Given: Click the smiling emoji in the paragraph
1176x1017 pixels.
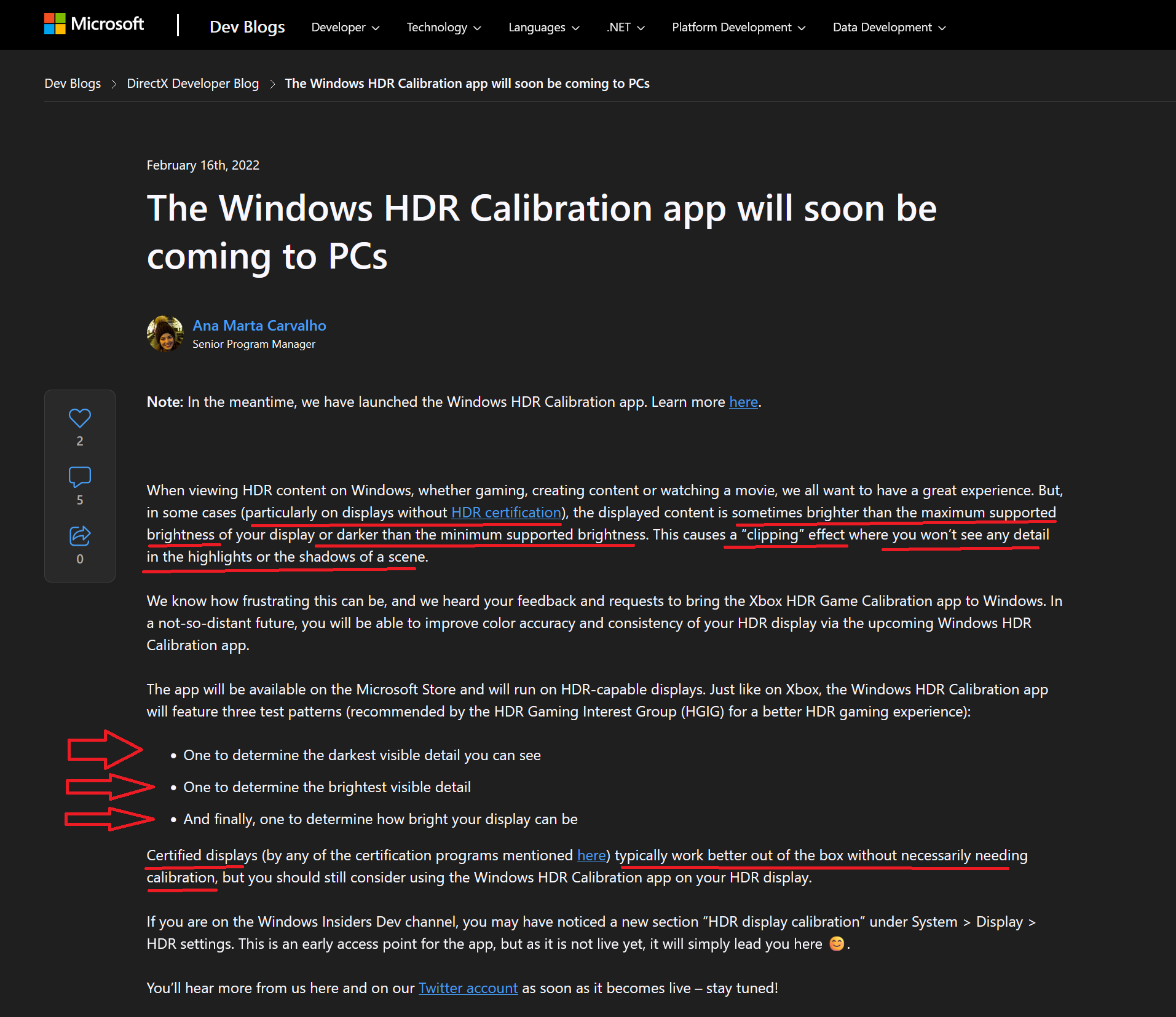Looking at the screenshot, I should (x=837, y=943).
